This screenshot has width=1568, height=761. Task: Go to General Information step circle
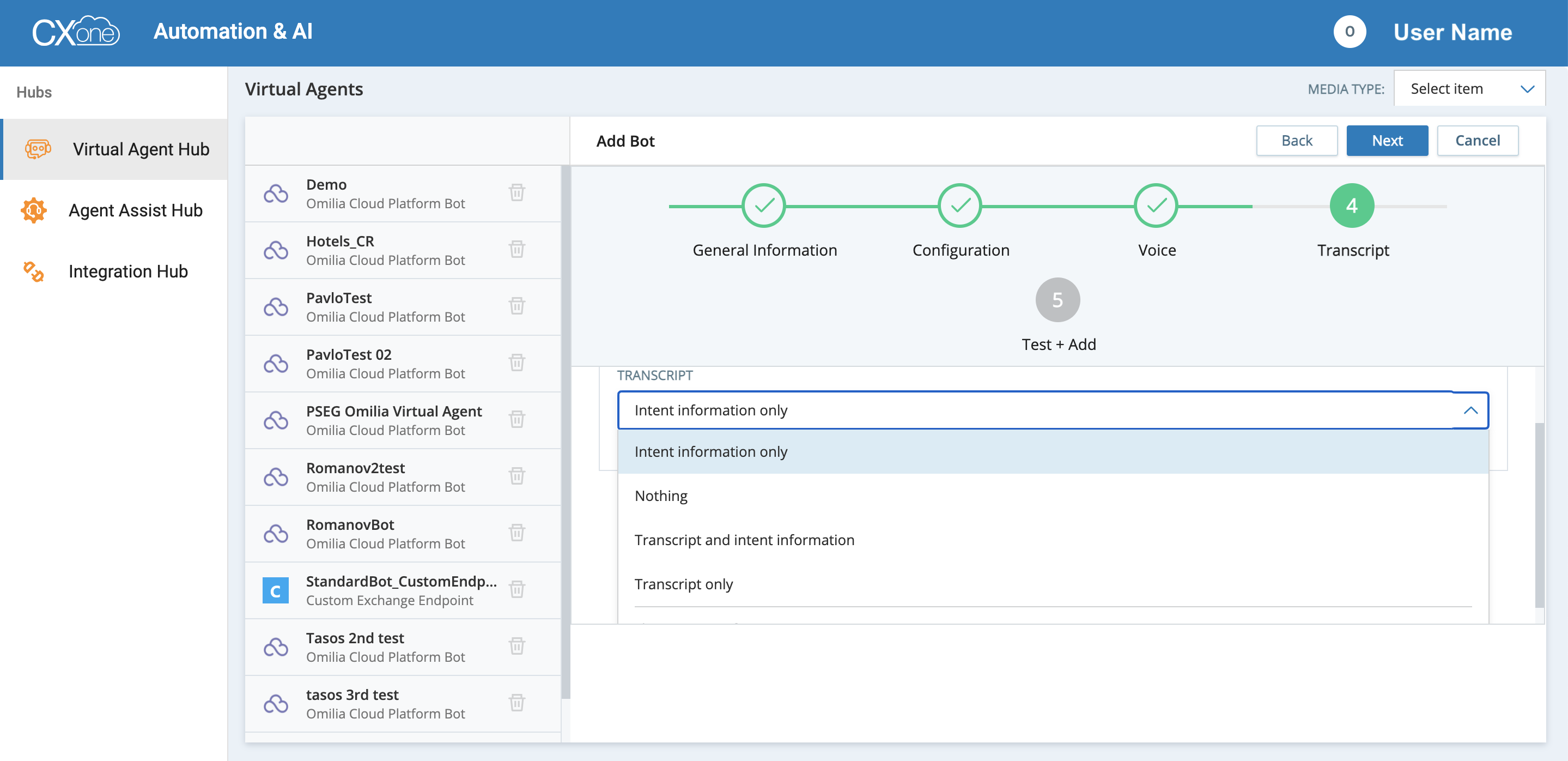[x=764, y=206]
